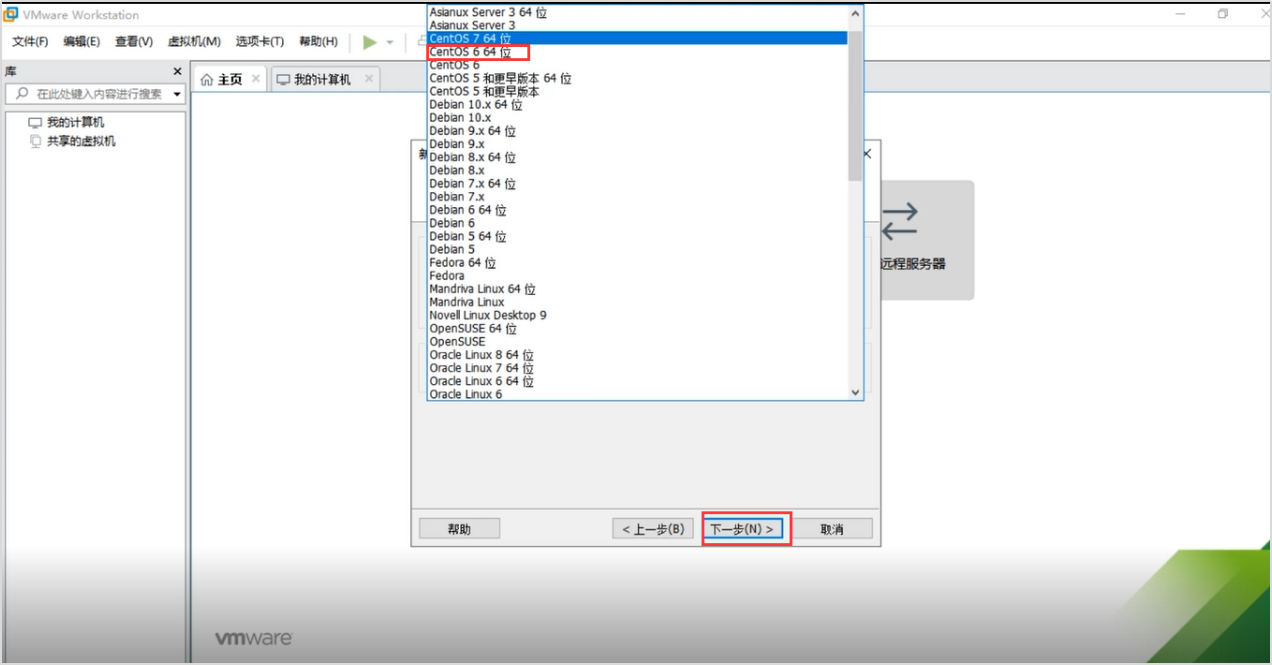Open the 编辑(E) menu

tap(82, 42)
